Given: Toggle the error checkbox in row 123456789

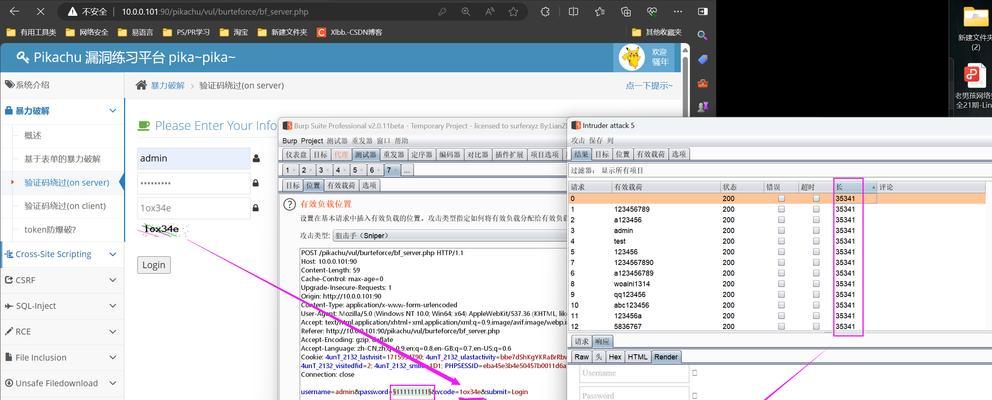Looking at the screenshot, I should point(781,209).
